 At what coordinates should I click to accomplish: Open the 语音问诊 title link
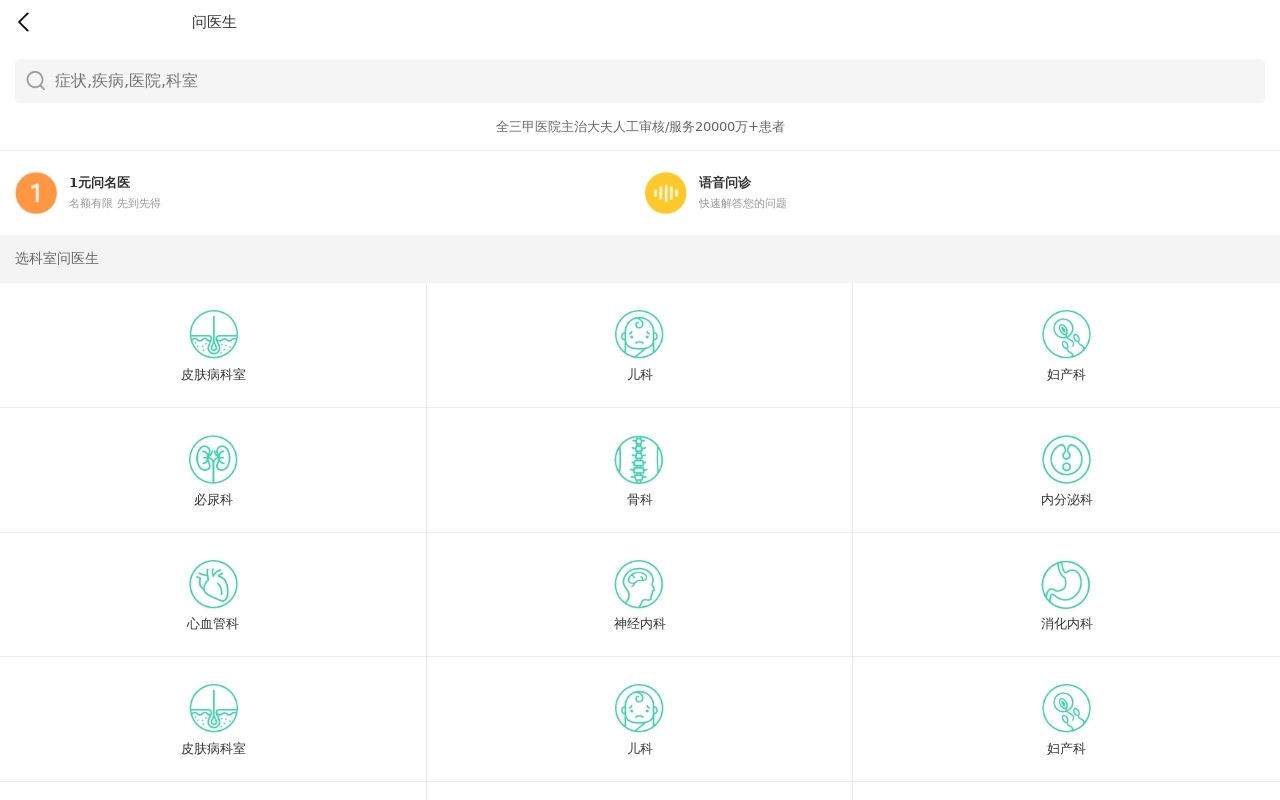[x=725, y=183]
